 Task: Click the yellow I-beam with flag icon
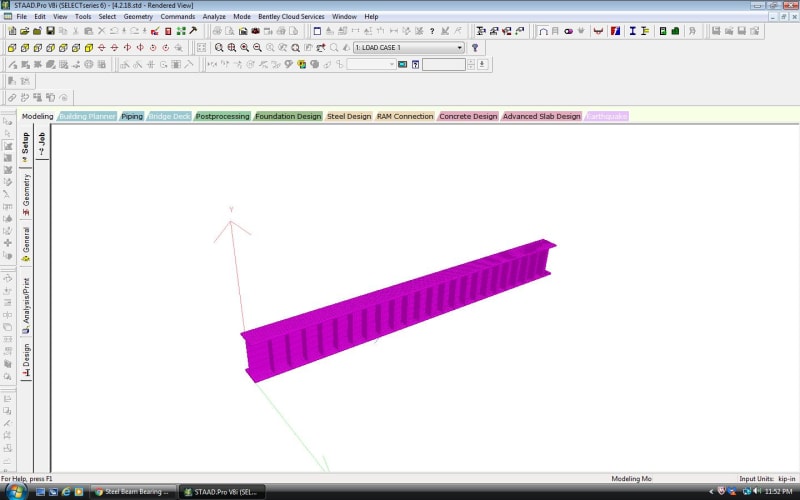[x=645, y=31]
